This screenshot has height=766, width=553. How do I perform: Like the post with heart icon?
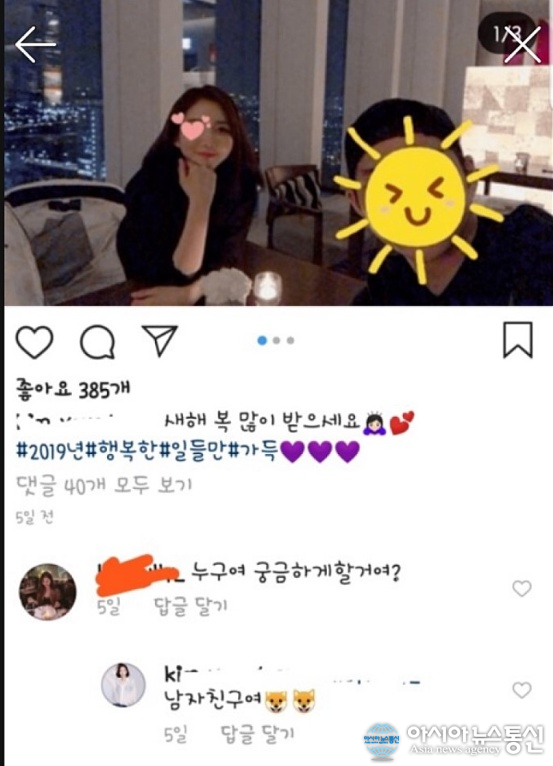point(35,342)
